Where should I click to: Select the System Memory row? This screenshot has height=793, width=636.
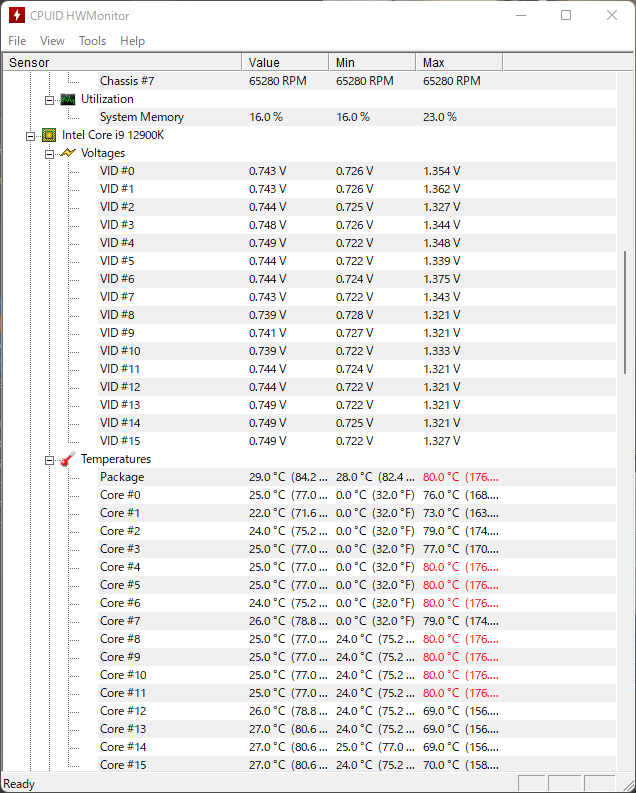click(x=141, y=117)
